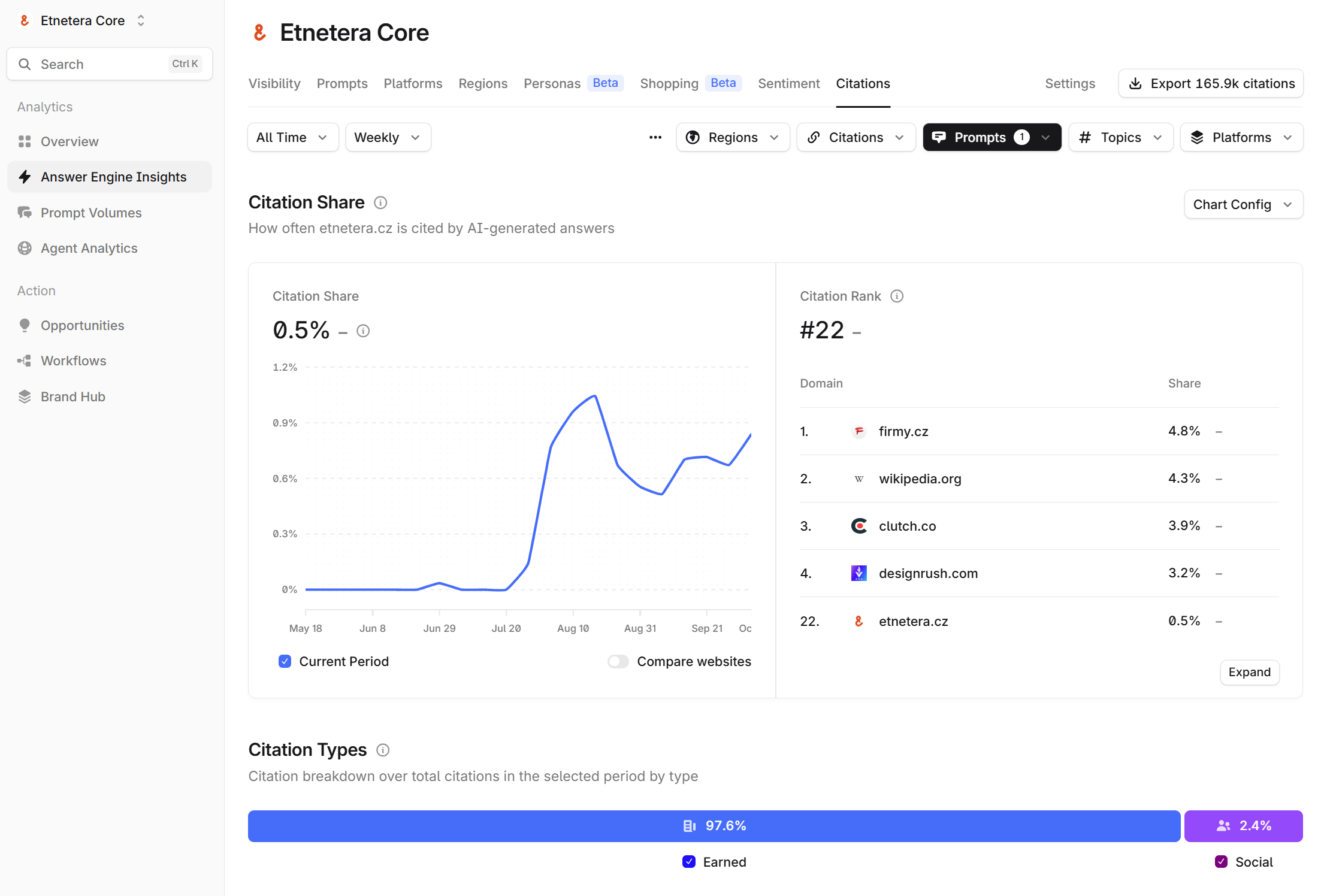Viewport: 1324px width, 896px height.
Task: Click the info icon next to Citation Types
Action: 383,750
